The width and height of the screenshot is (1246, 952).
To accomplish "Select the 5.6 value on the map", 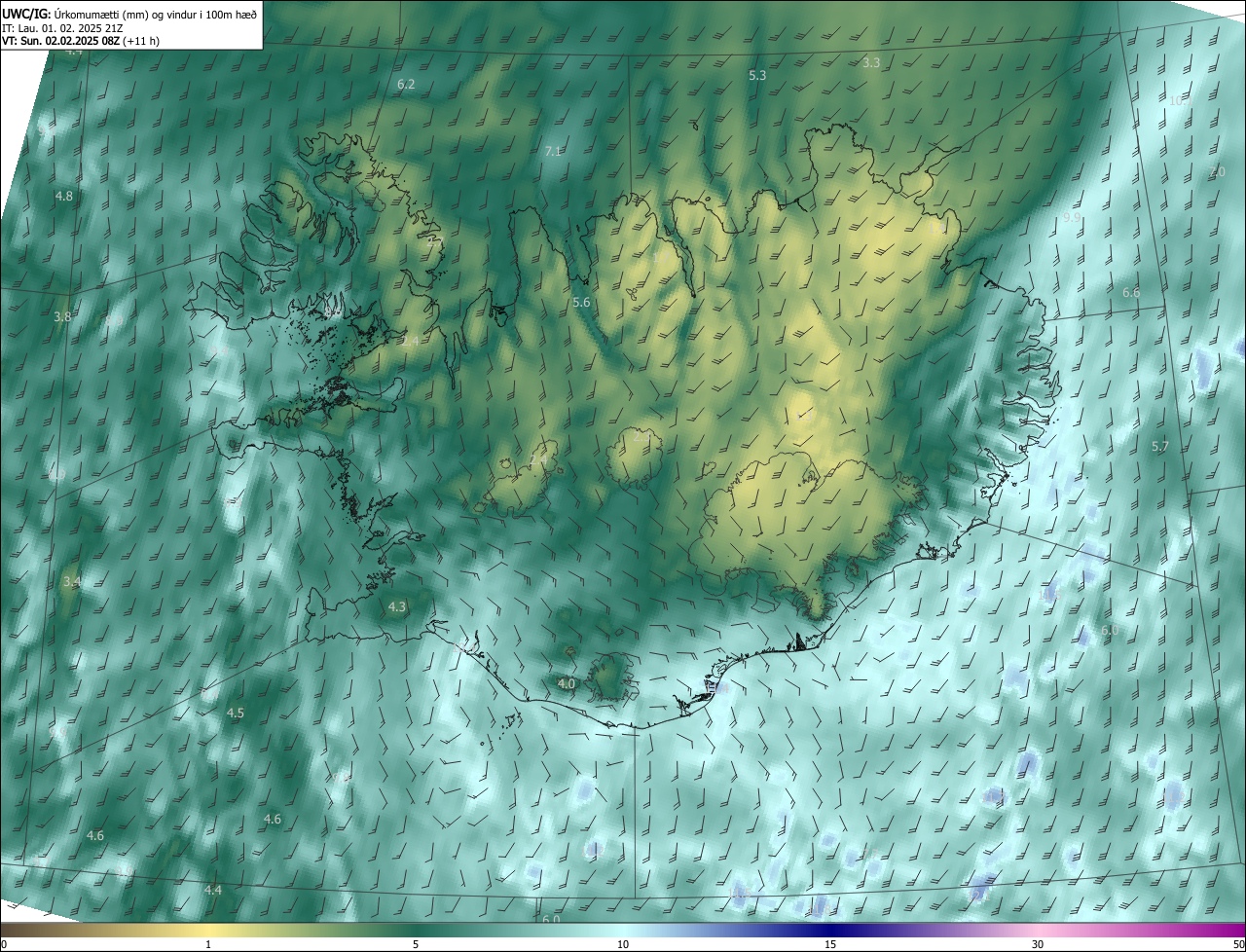I will click(x=581, y=303).
